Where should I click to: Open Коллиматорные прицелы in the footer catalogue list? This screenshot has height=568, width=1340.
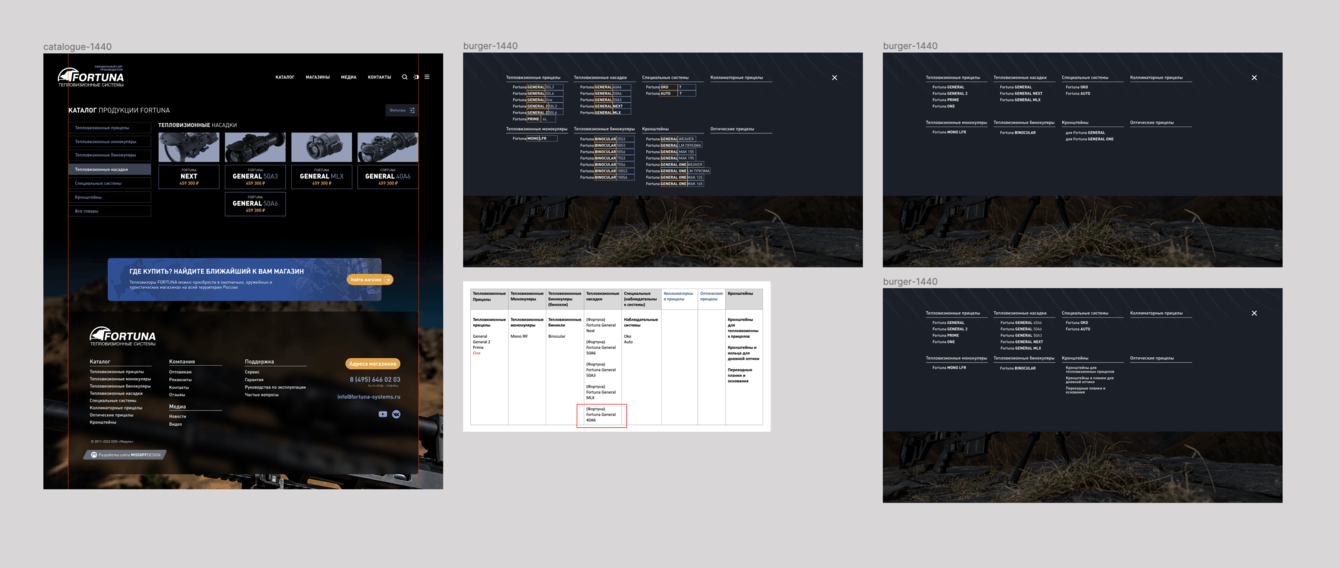tap(115, 408)
